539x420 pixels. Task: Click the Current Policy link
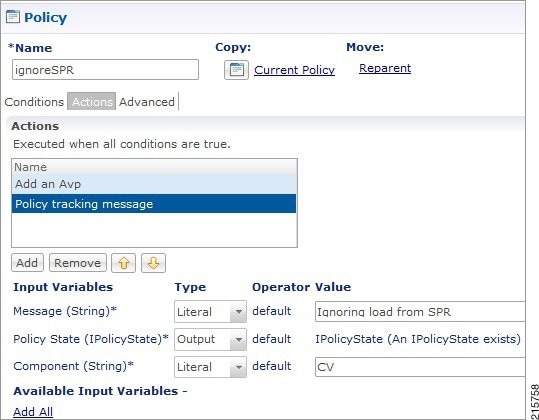(295, 70)
